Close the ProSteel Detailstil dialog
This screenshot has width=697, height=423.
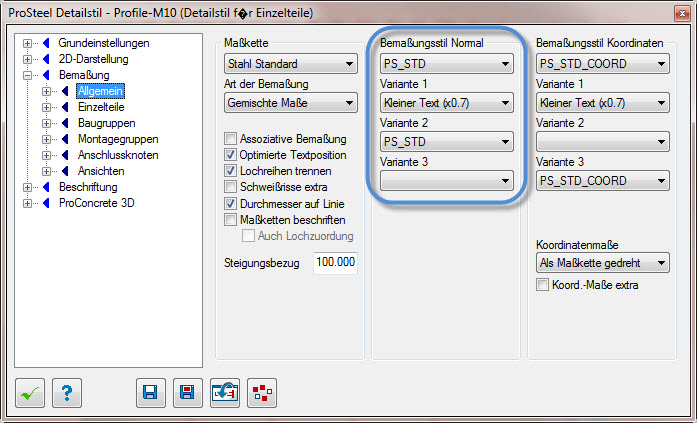(682, 13)
